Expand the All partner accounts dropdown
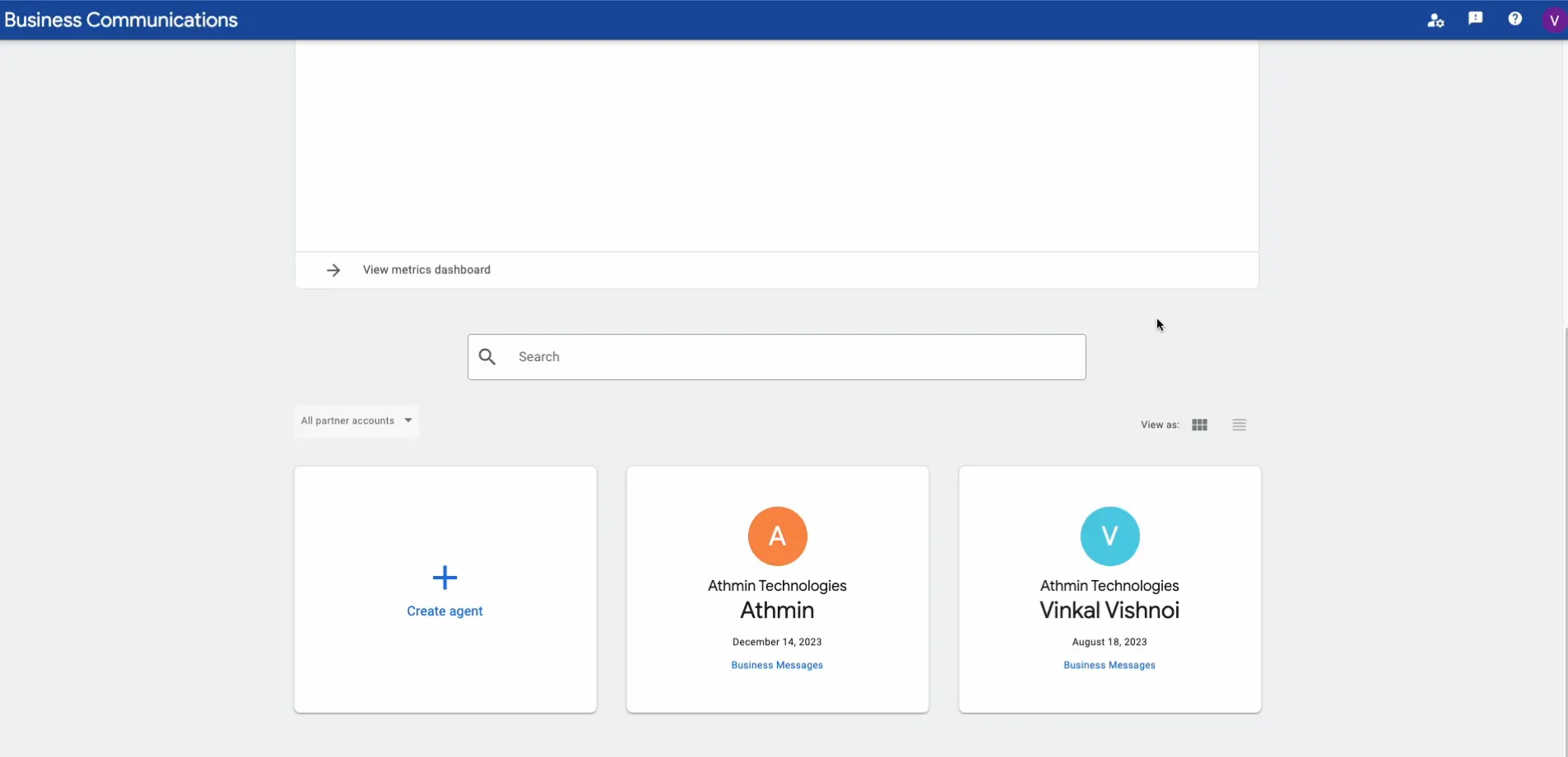Viewport: 1568px width, 757px height. [356, 420]
